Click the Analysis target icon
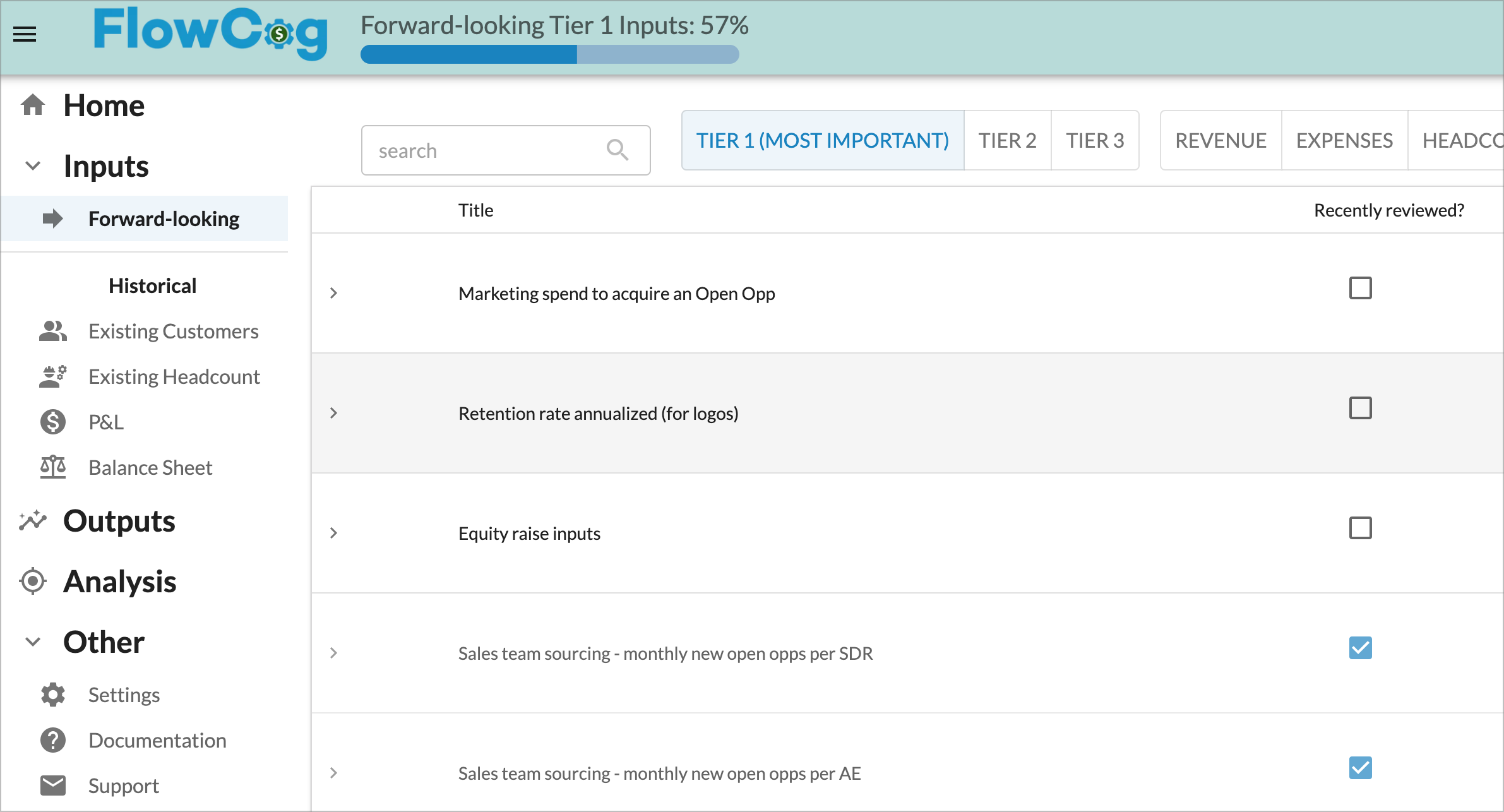The width and height of the screenshot is (1504, 812). tap(33, 581)
